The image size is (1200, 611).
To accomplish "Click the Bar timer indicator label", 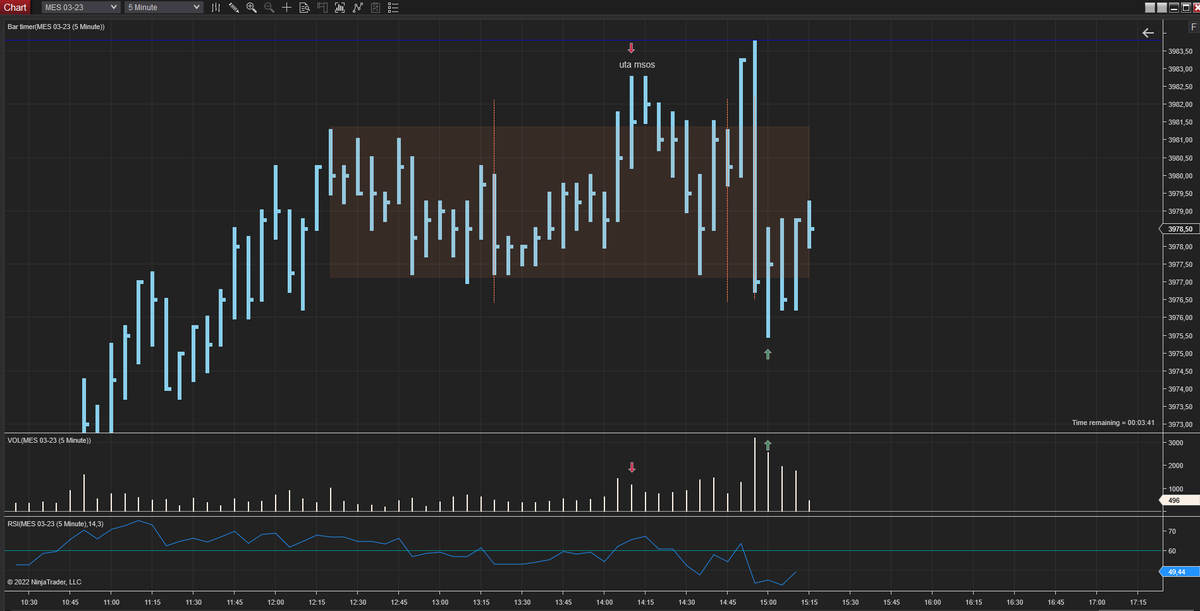I will tap(56, 26).
